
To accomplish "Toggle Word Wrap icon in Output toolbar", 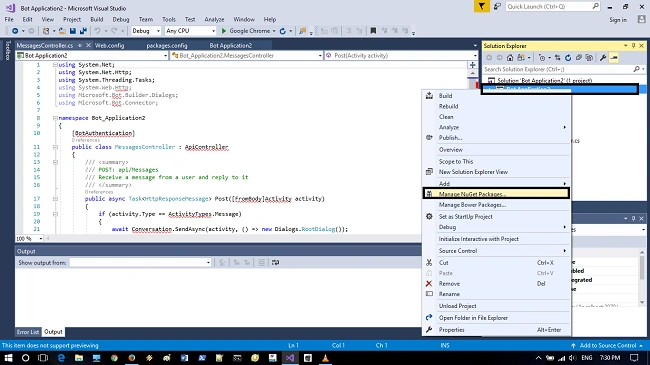I will [x=275, y=263].
